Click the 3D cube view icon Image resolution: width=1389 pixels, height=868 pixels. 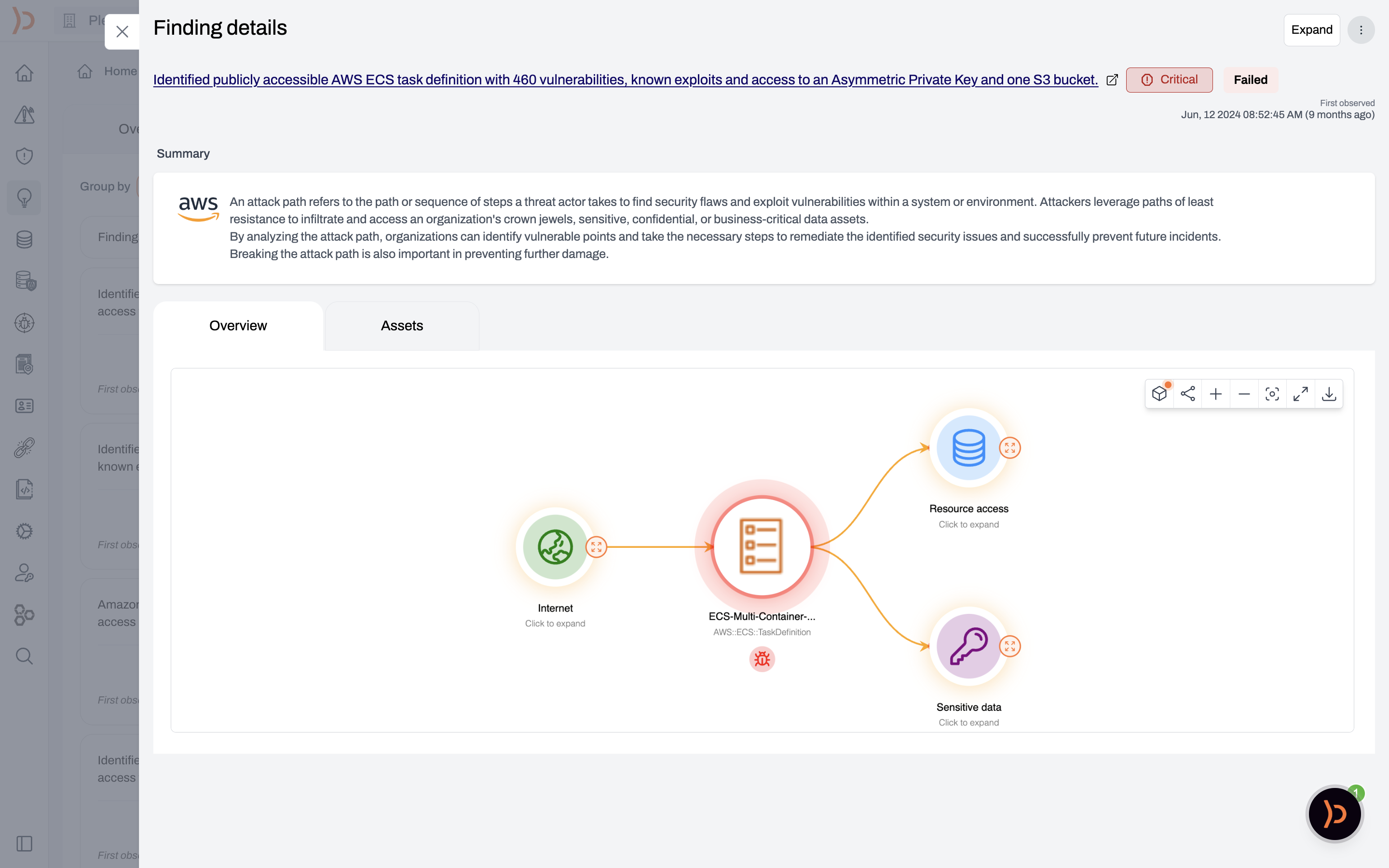1159,394
